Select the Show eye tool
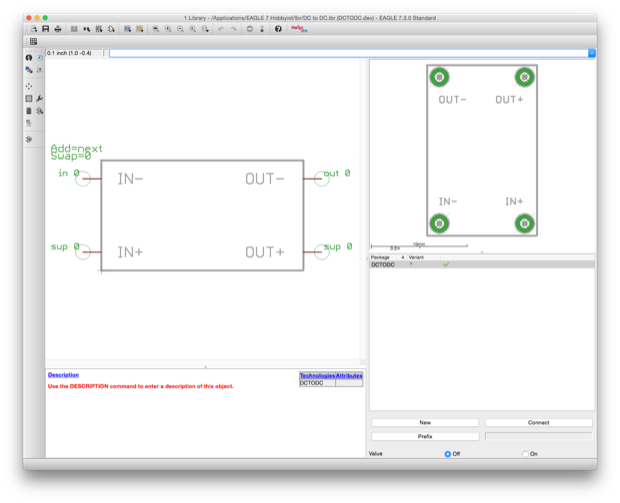 pos(40,58)
